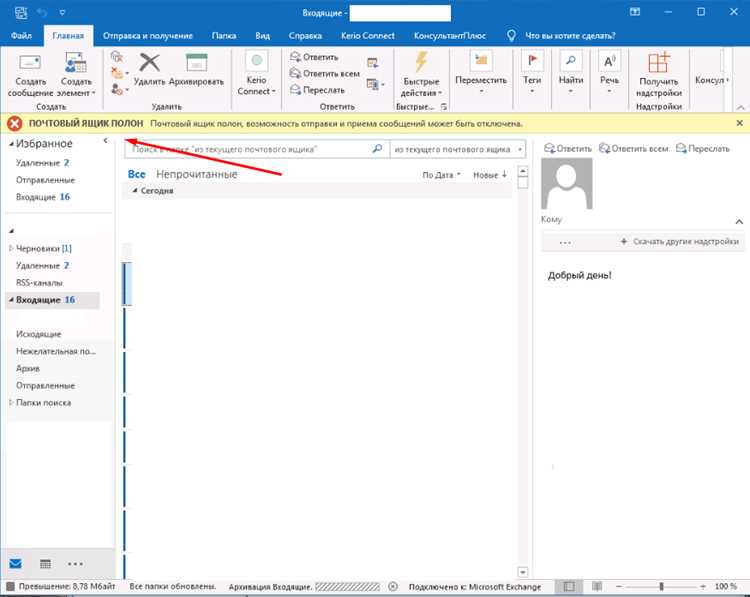Viewport: 750px width, 597px height.
Task: Collapse the Избранное favorites section
Action: (x=11, y=144)
